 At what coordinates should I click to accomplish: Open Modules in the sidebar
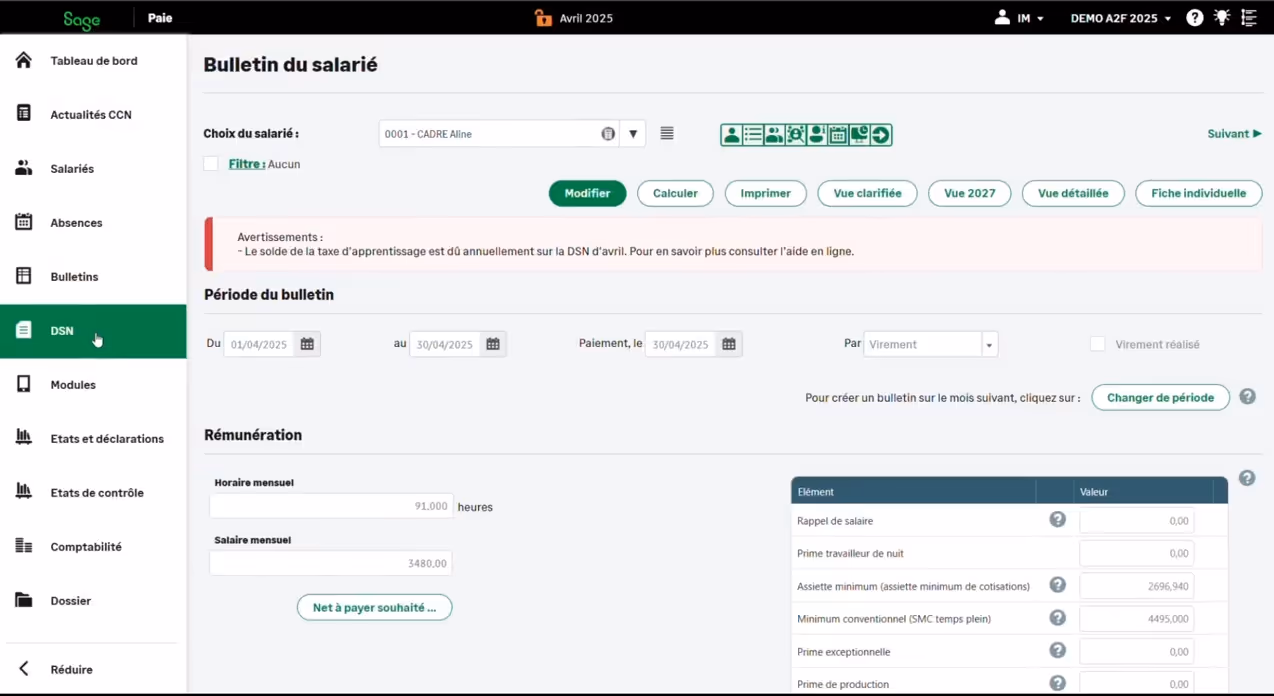93,385
